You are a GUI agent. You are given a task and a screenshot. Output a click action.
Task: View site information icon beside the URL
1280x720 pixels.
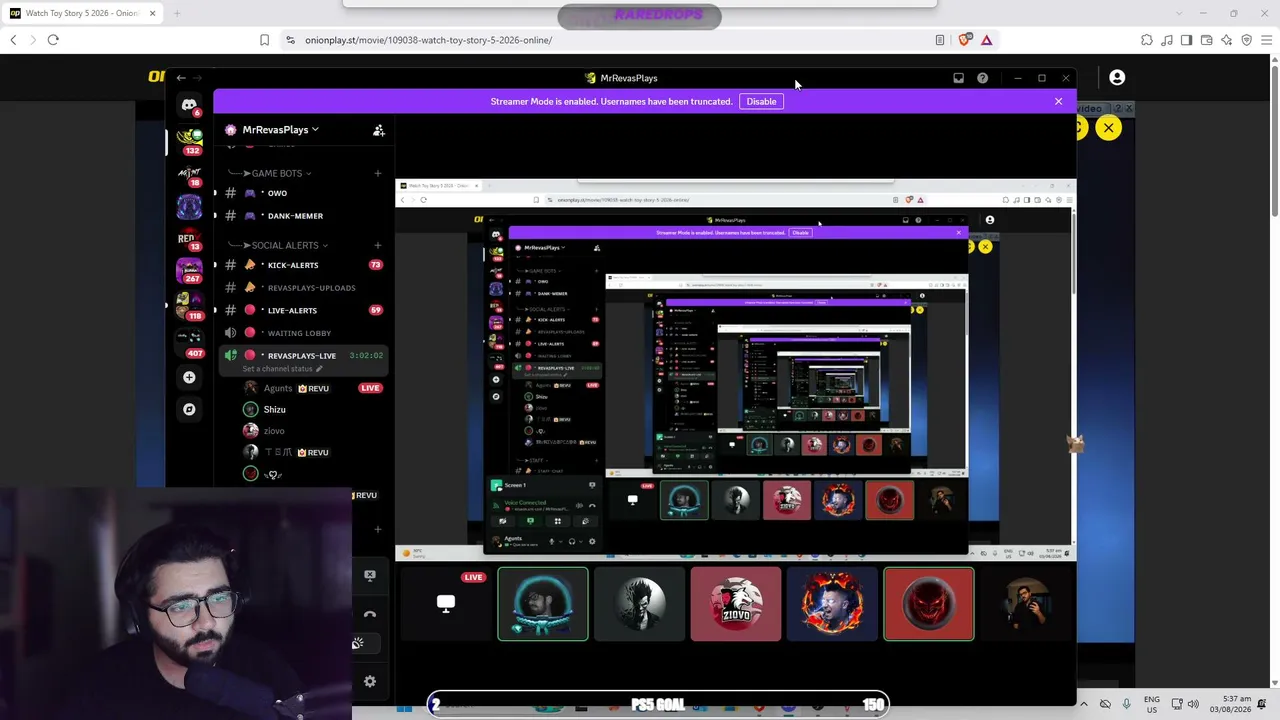point(290,40)
